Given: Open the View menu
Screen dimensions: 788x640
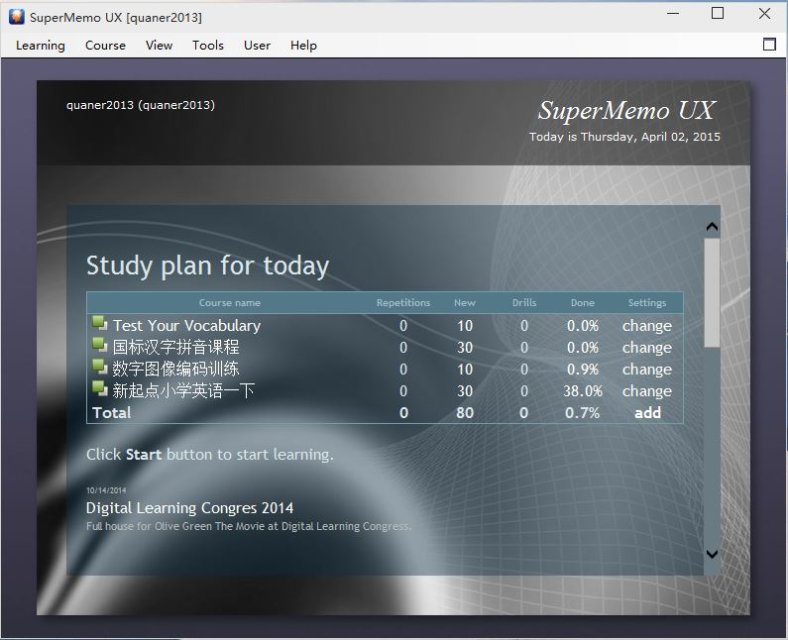Looking at the screenshot, I should point(159,45).
